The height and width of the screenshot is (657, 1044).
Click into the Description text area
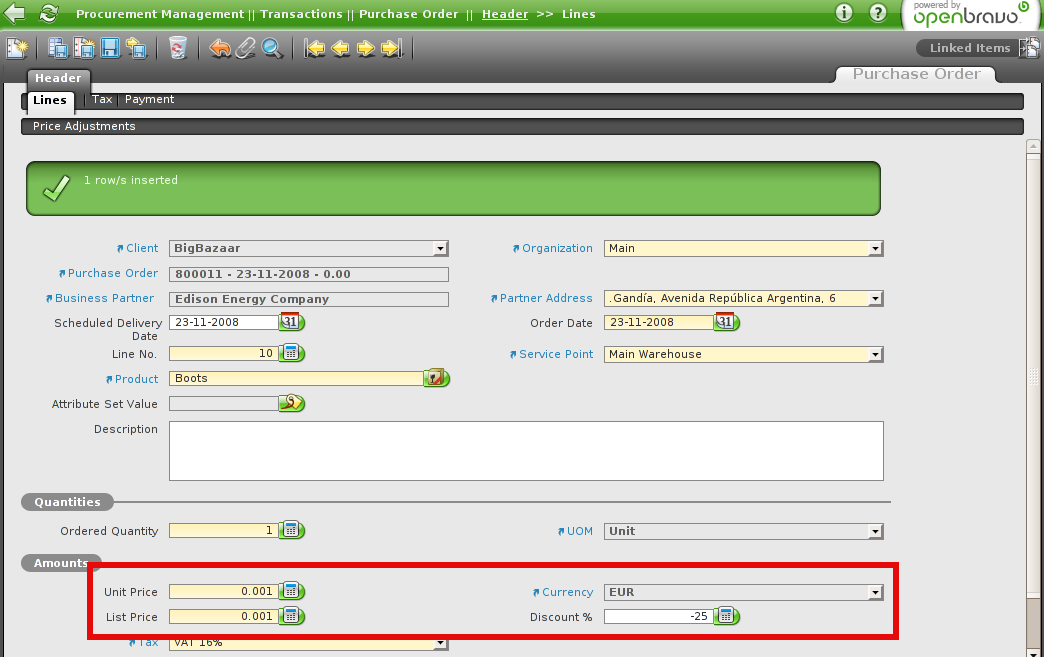(x=526, y=450)
